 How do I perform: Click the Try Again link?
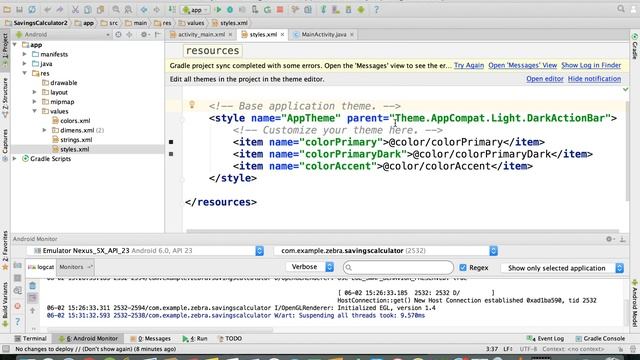(469, 65)
